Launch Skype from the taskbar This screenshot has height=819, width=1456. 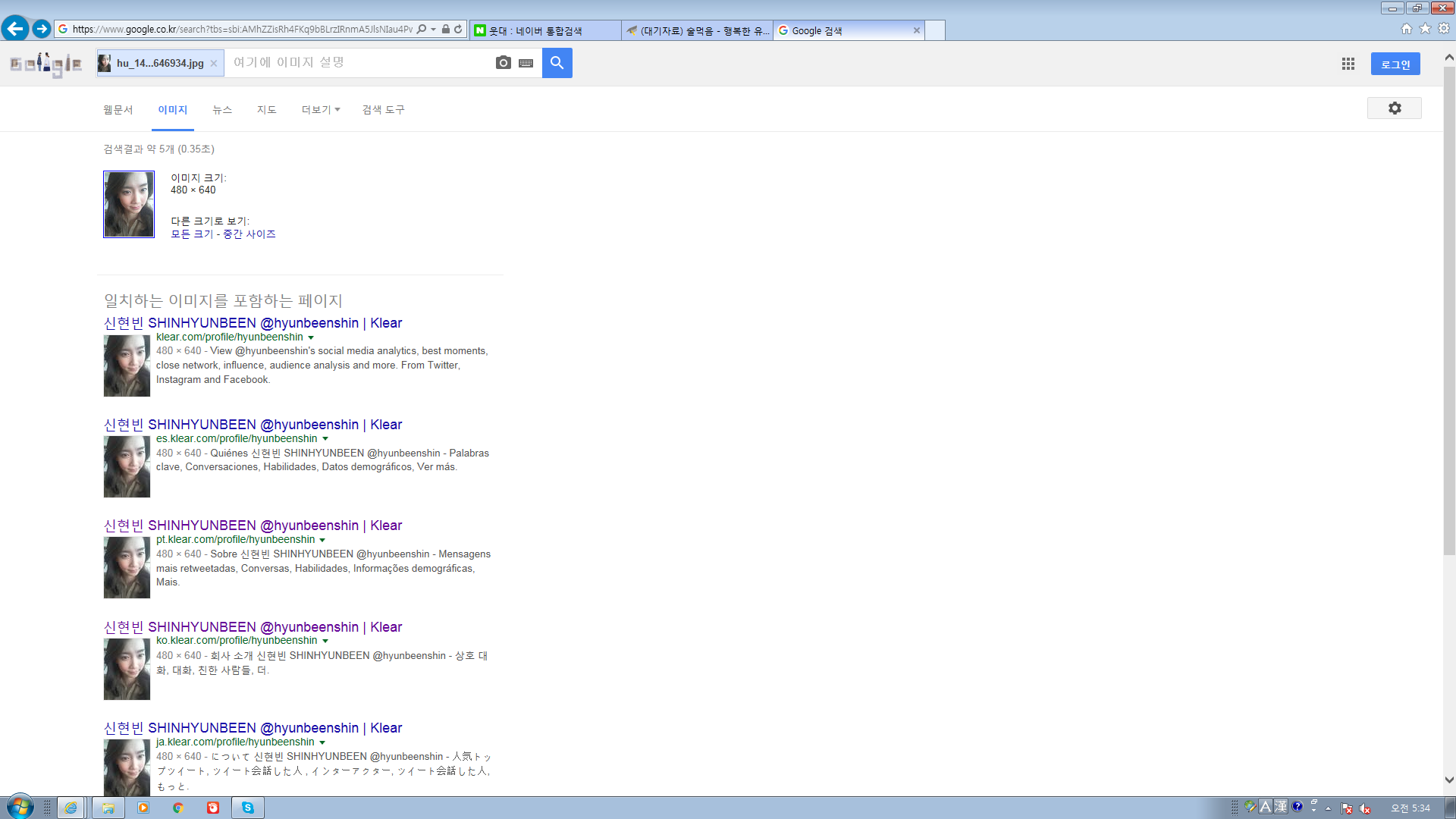pos(248,808)
